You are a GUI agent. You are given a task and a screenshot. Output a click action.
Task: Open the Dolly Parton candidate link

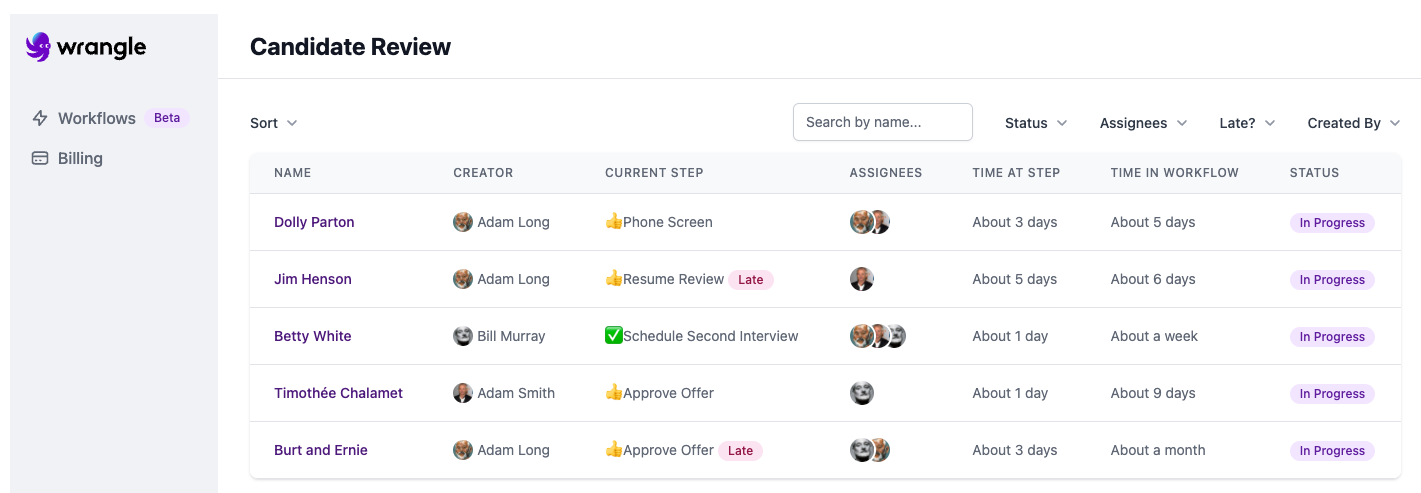coord(314,222)
